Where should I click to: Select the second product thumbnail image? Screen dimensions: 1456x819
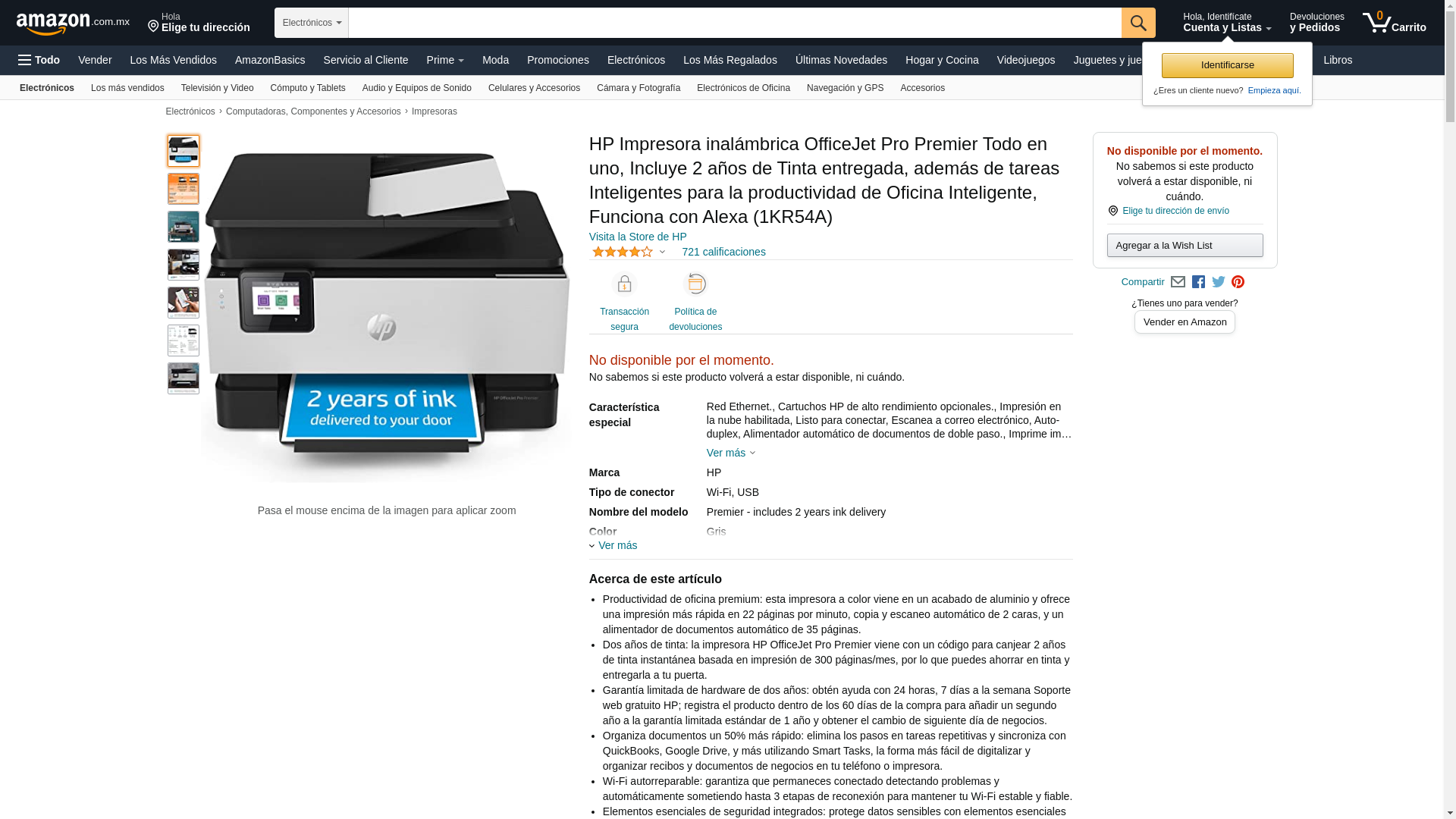click(184, 189)
